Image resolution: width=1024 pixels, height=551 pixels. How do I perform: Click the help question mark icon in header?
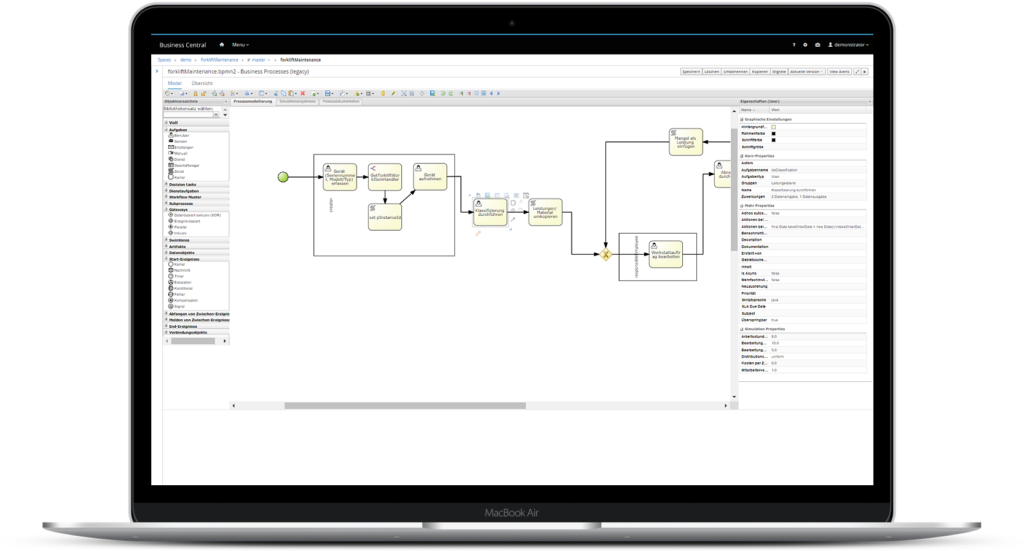pos(794,45)
